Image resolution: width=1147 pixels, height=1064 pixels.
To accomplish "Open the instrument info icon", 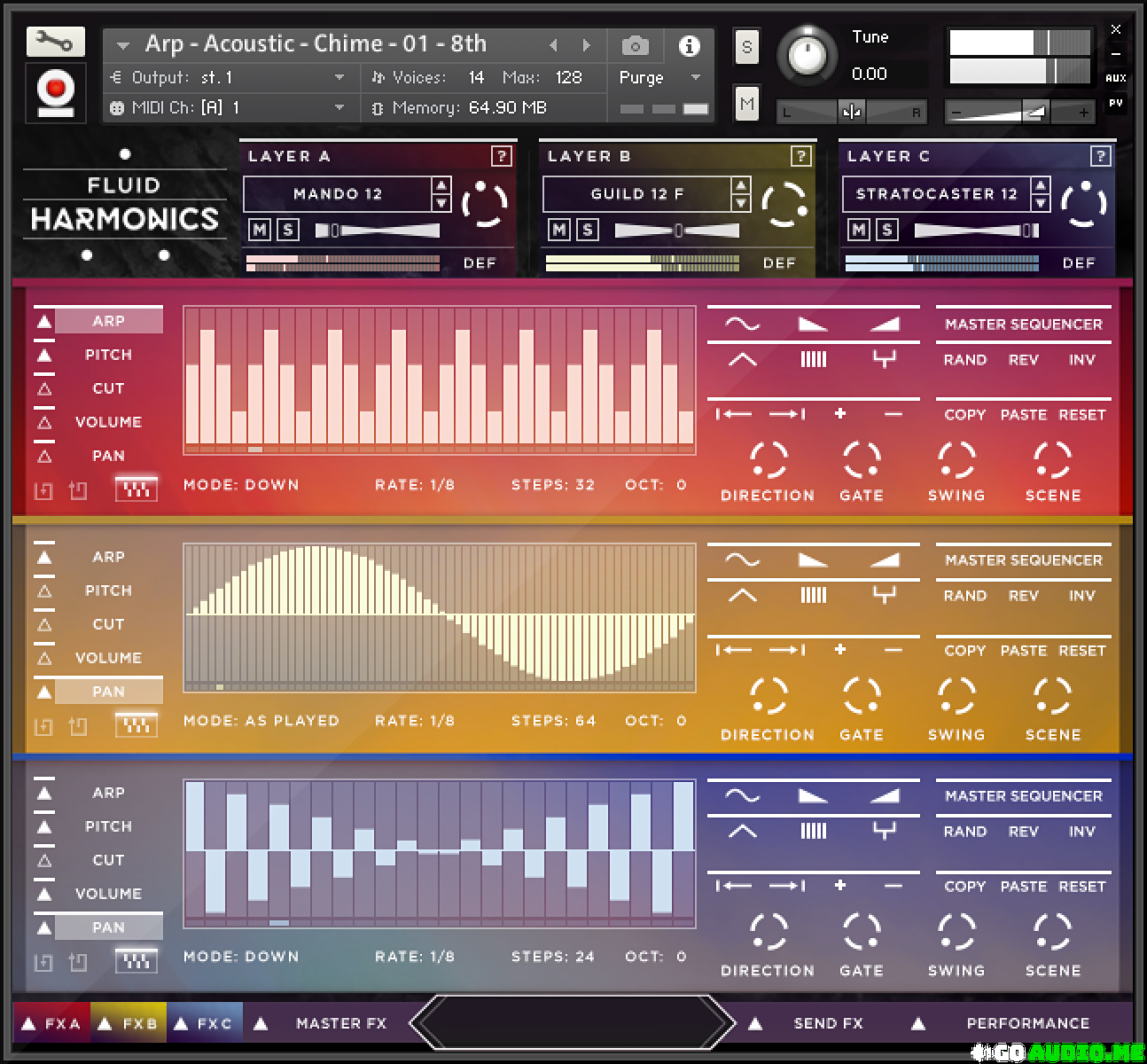I will click(x=689, y=45).
